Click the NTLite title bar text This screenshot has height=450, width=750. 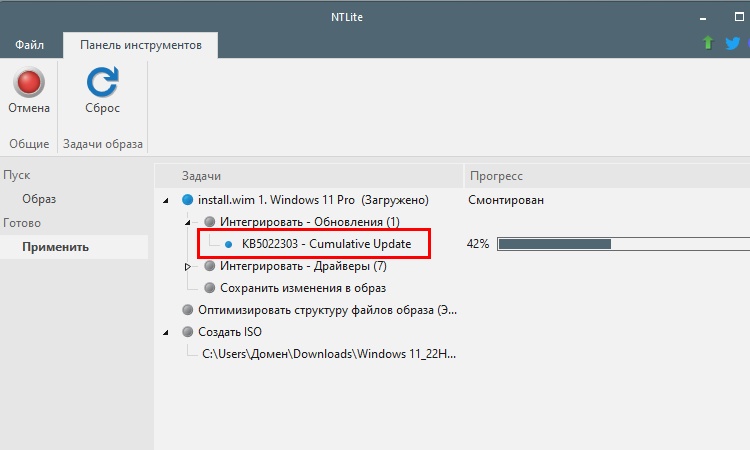coord(347,17)
